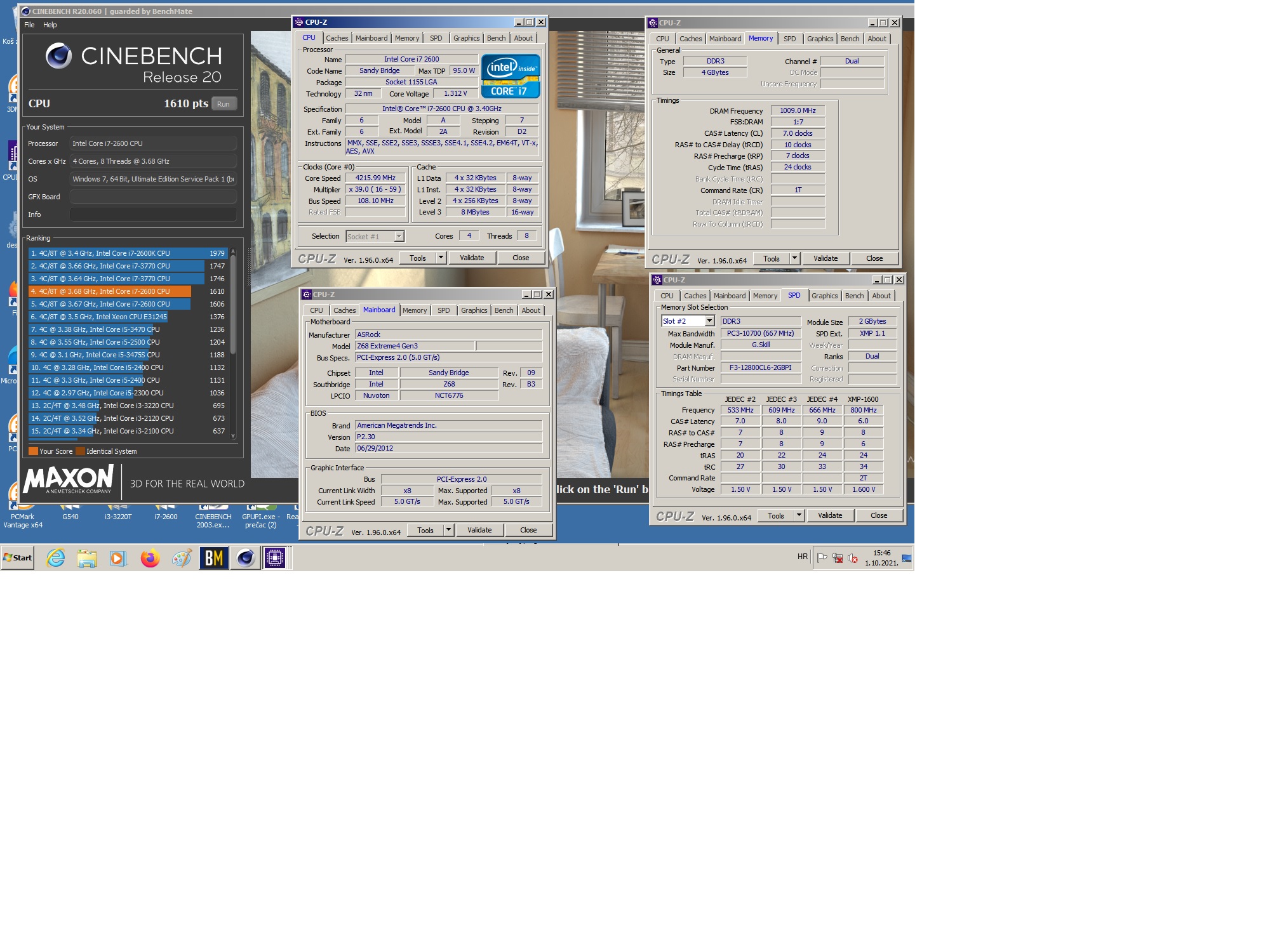Open Paint icon in the taskbar

pos(181,558)
